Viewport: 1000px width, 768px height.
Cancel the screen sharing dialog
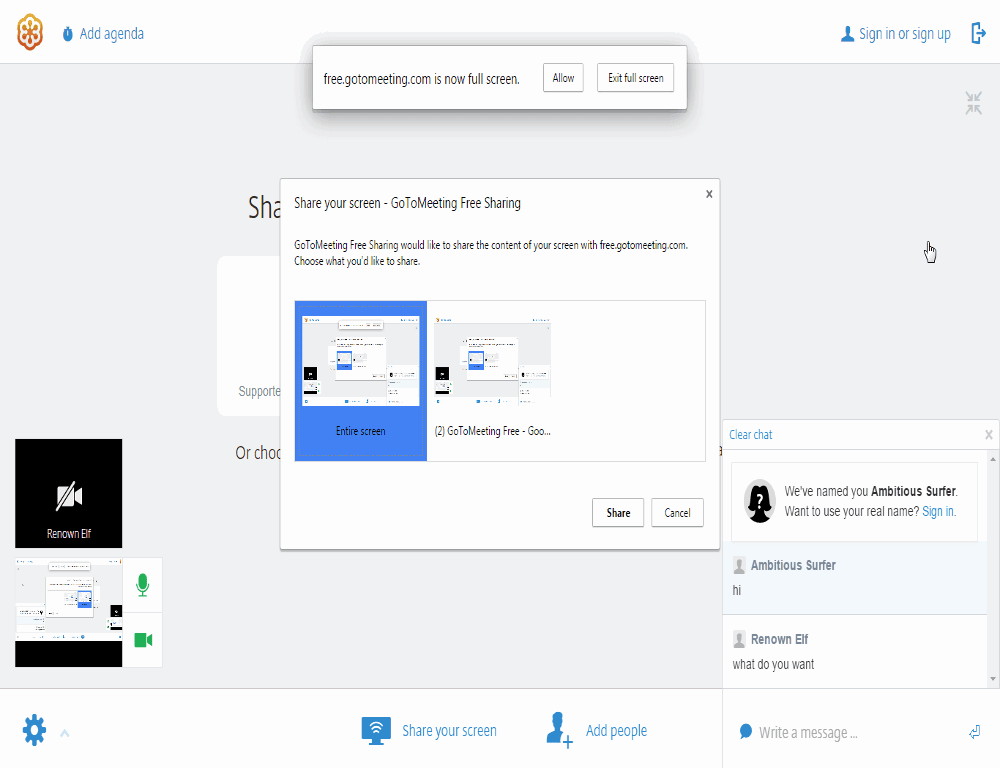677,513
